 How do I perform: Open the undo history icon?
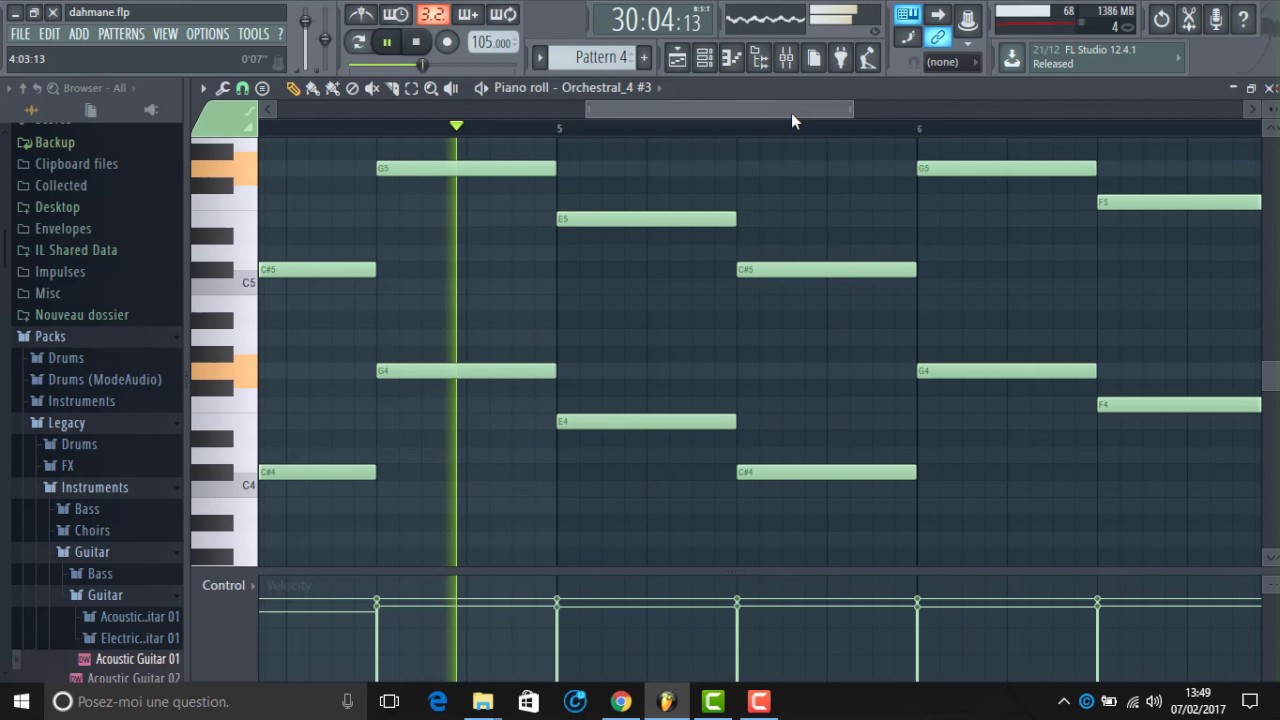coord(1161,18)
